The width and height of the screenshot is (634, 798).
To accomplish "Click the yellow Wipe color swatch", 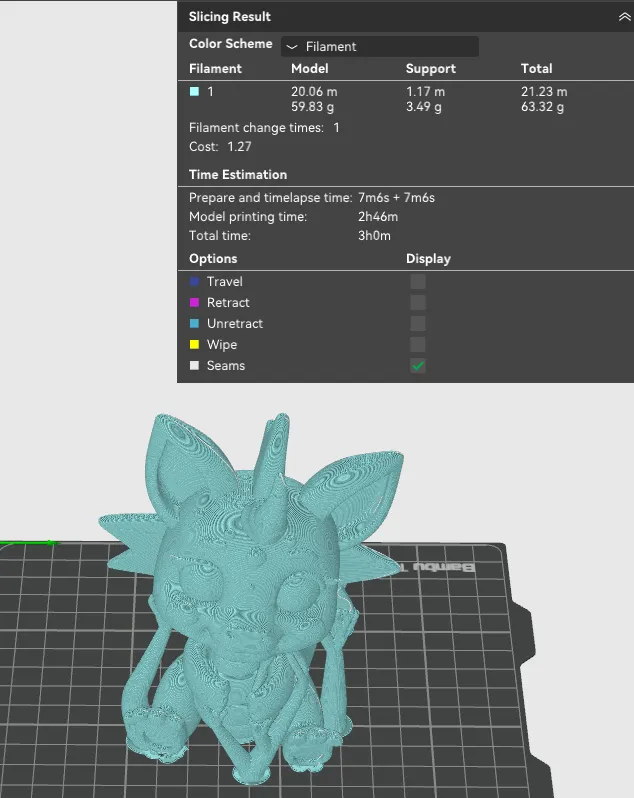I will coord(194,345).
